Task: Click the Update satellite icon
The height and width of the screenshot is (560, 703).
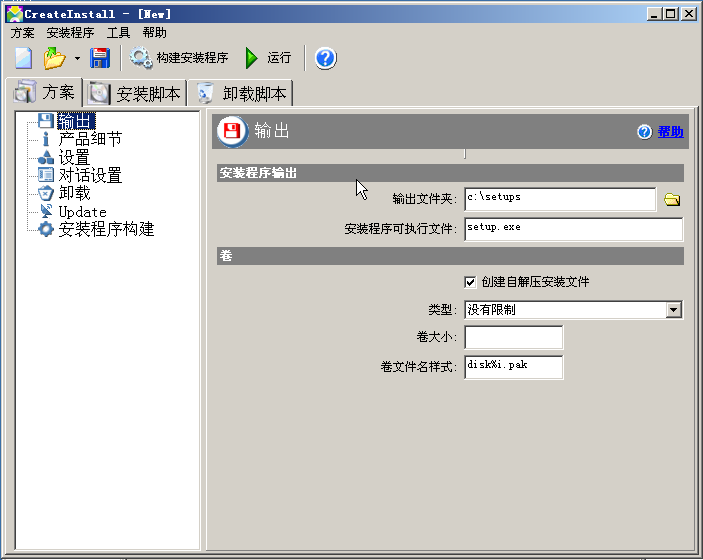Action: pos(46,211)
